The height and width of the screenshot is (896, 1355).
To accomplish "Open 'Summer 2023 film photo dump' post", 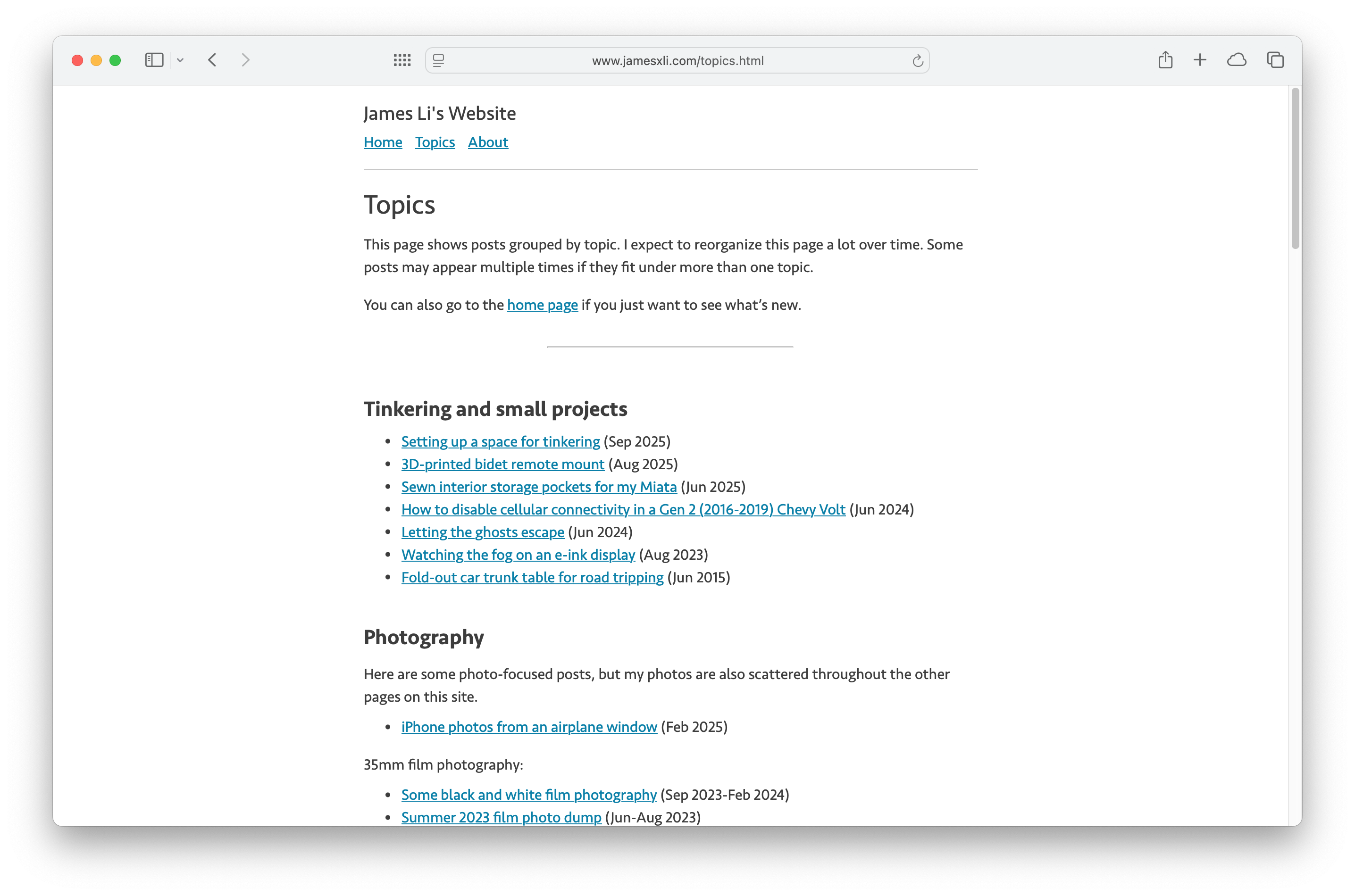I will (x=501, y=818).
